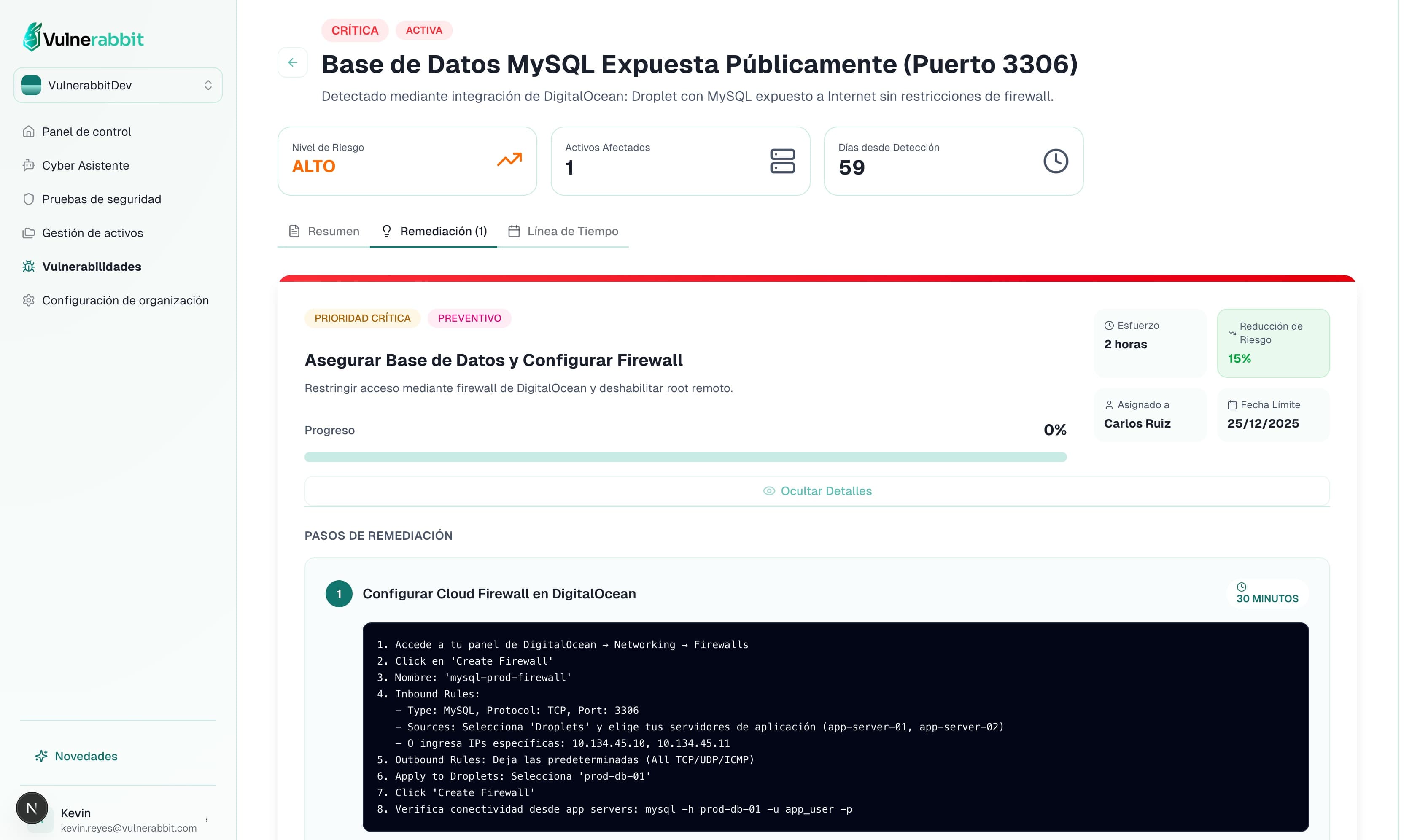This screenshot has width=1412, height=840.
Task: Open Configuración de organización
Action: 126,300
